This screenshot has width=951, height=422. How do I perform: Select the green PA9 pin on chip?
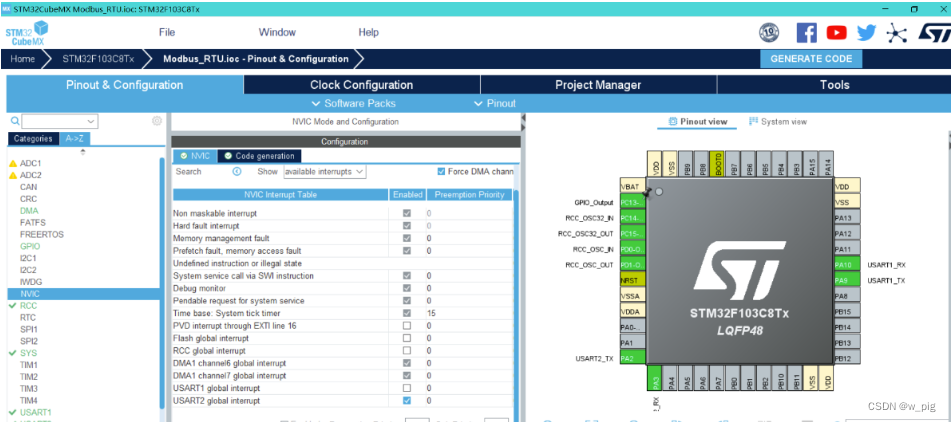[x=847, y=280]
